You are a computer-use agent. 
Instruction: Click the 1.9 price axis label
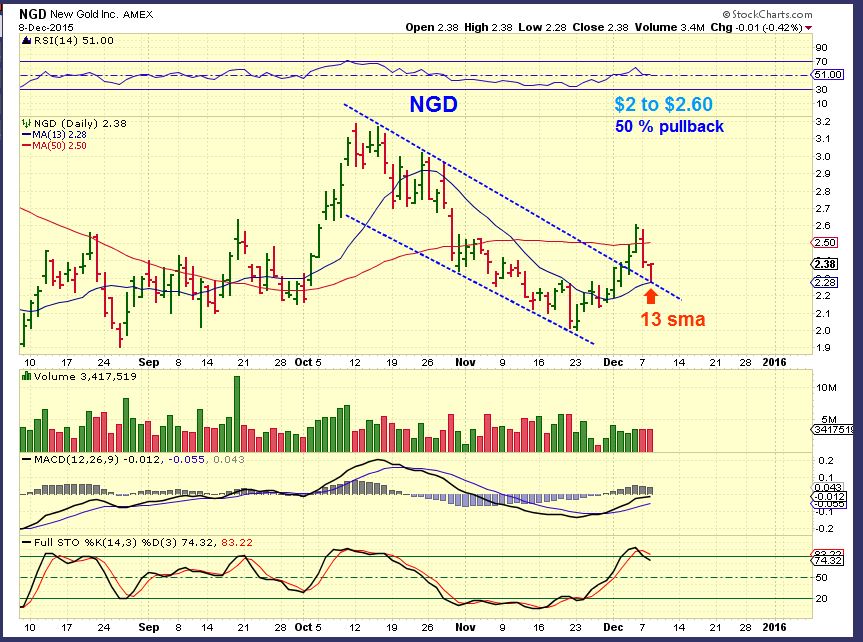(823, 347)
